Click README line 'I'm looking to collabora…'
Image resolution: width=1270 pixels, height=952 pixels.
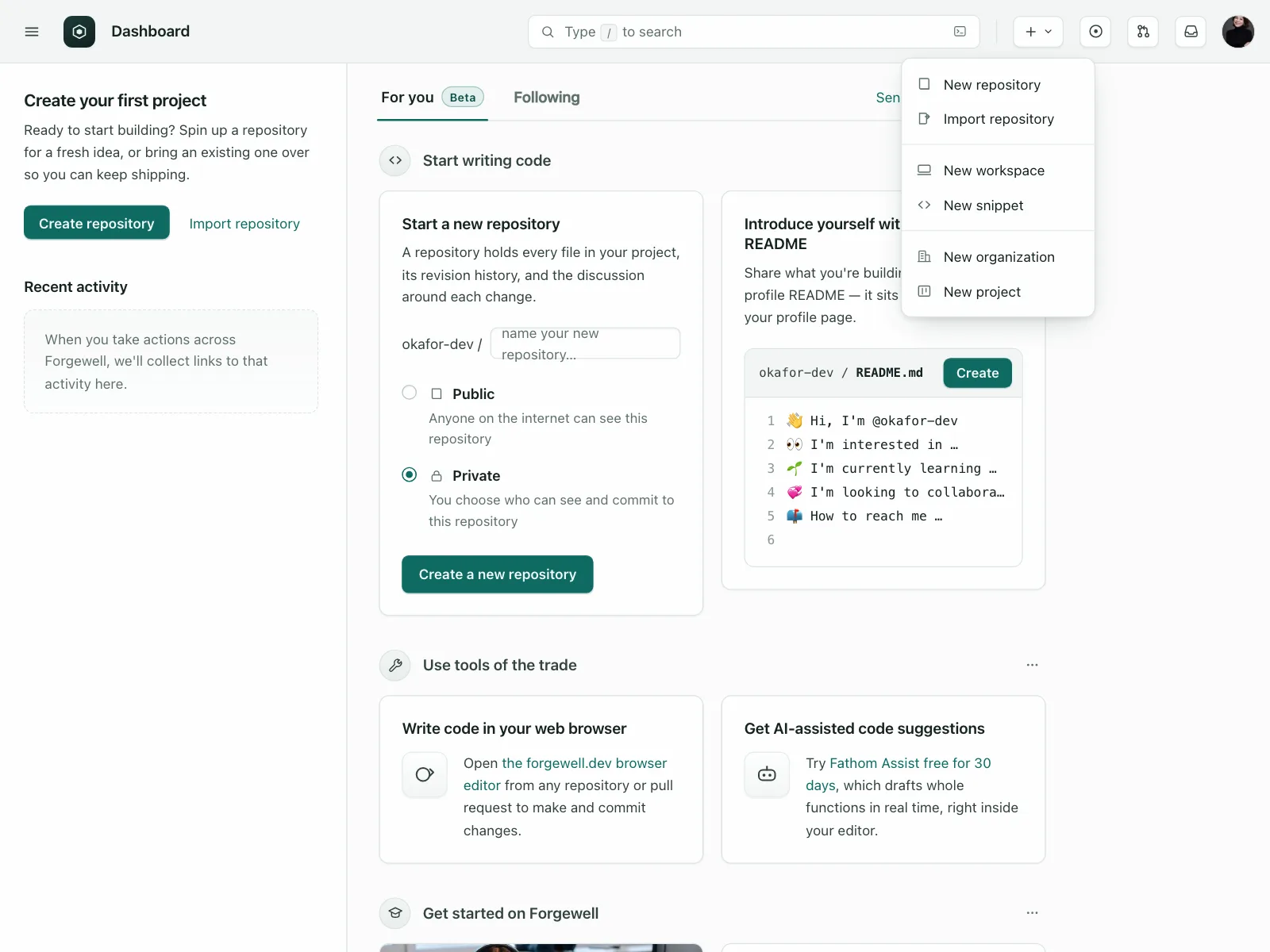896,492
